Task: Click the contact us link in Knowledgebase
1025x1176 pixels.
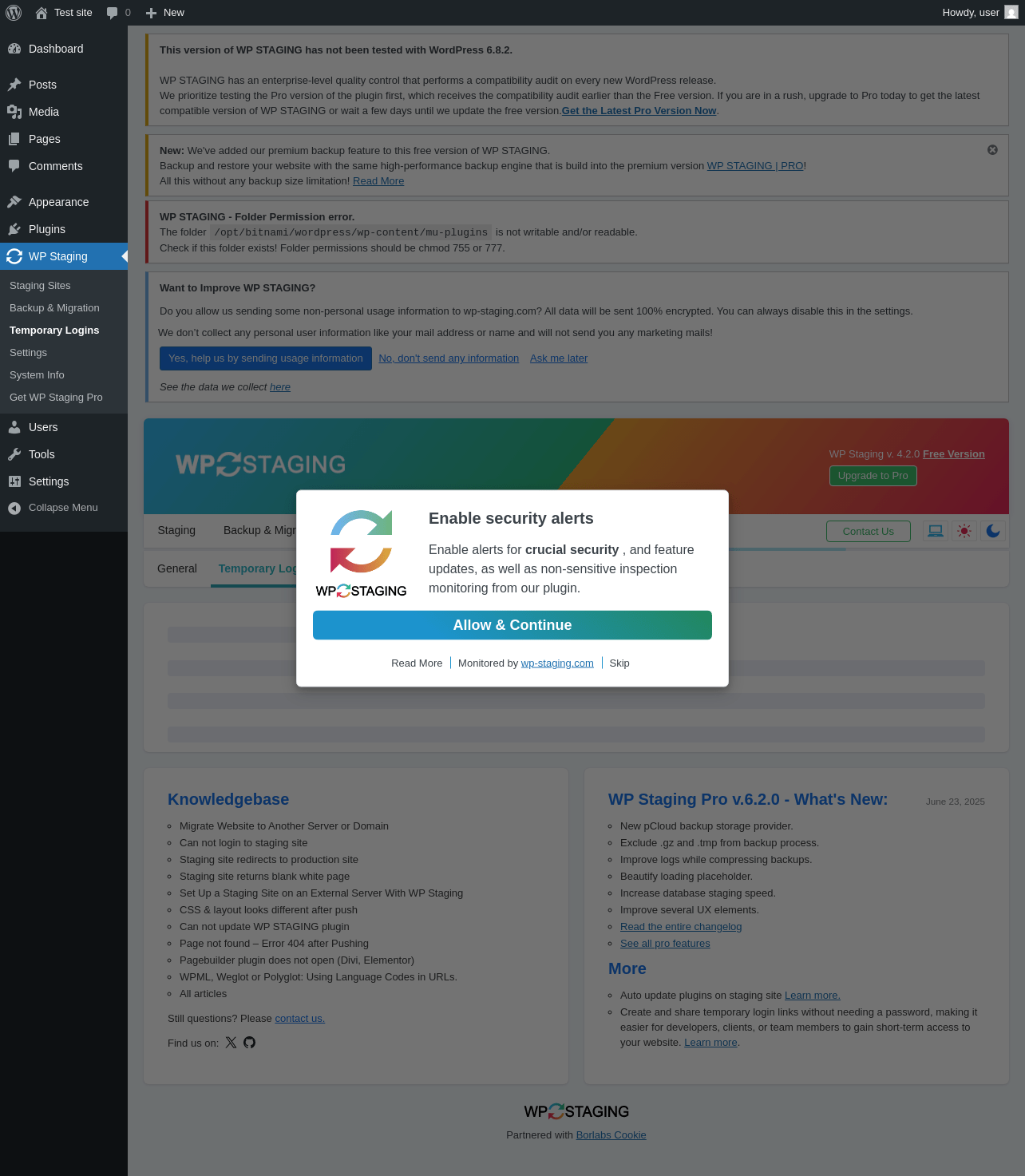Action: 299,1019
